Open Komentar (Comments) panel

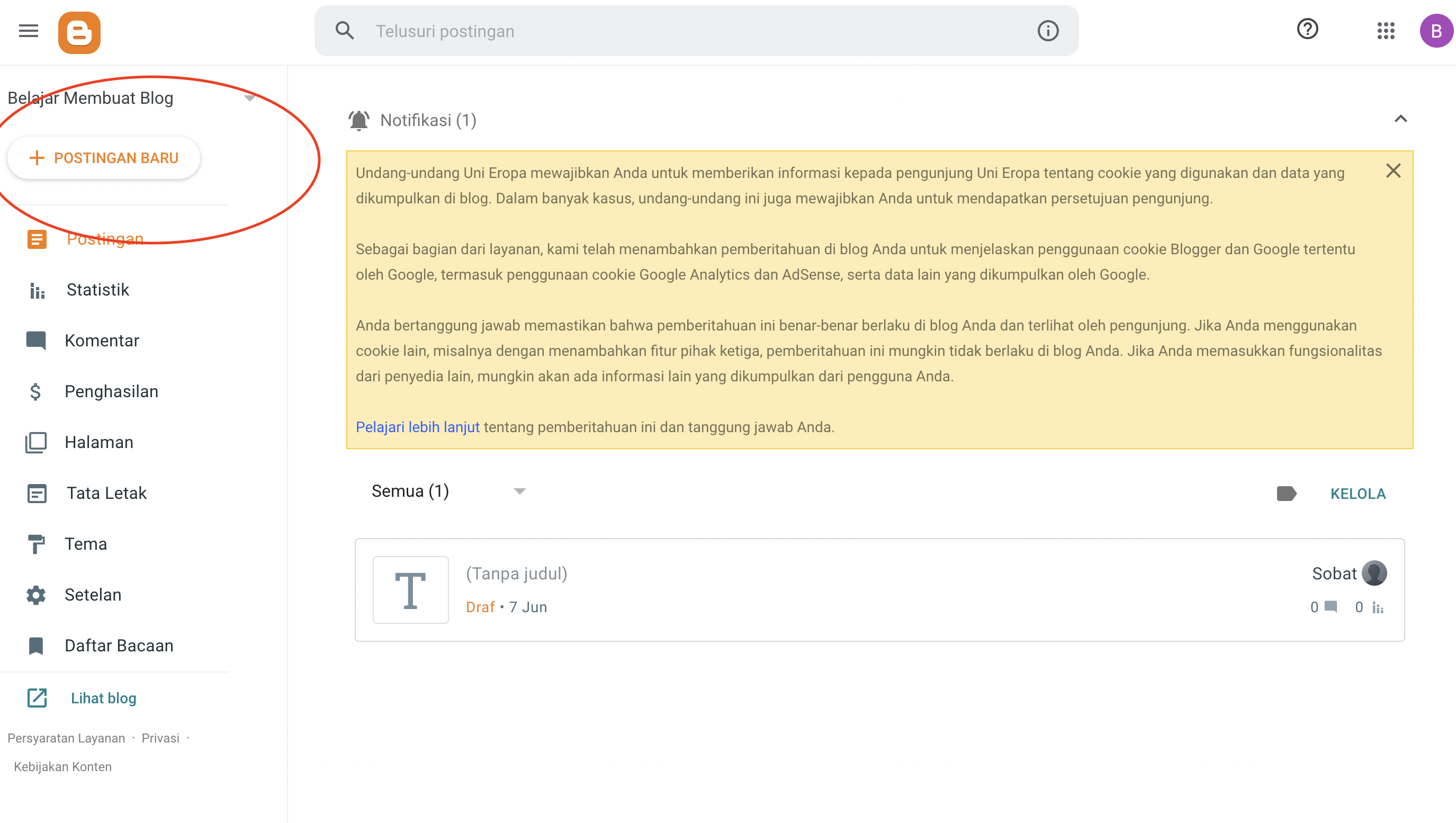click(x=101, y=340)
